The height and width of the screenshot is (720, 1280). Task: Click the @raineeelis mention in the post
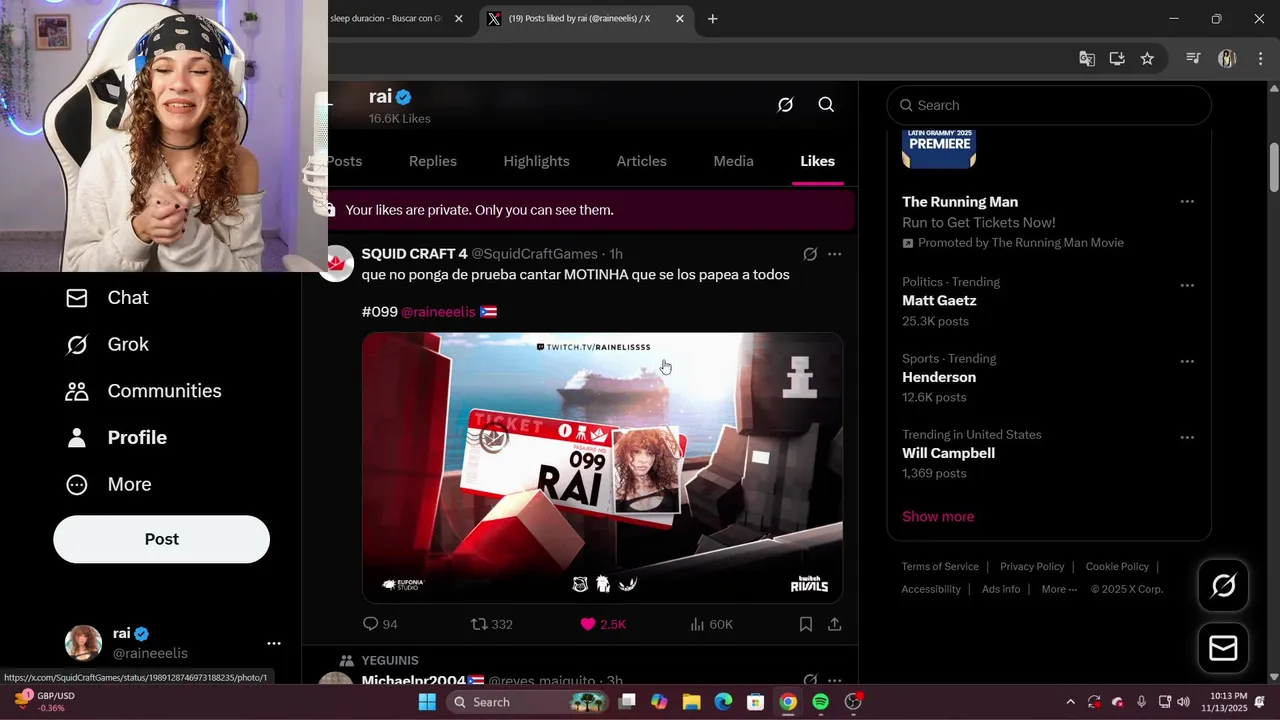[x=438, y=312]
